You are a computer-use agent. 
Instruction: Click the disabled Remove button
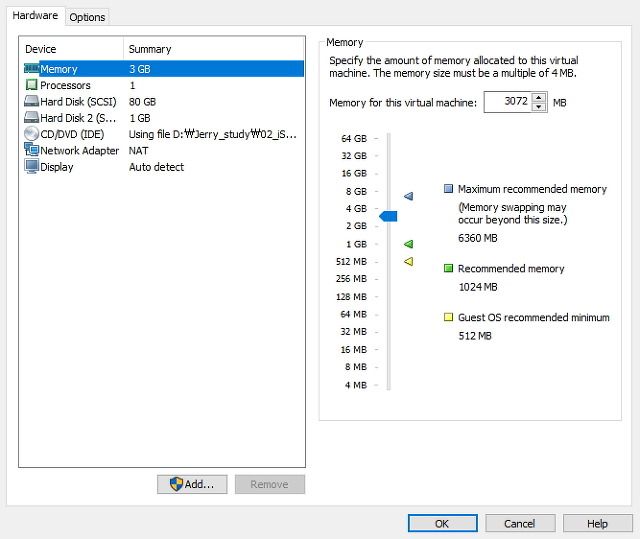tap(269, 484)
